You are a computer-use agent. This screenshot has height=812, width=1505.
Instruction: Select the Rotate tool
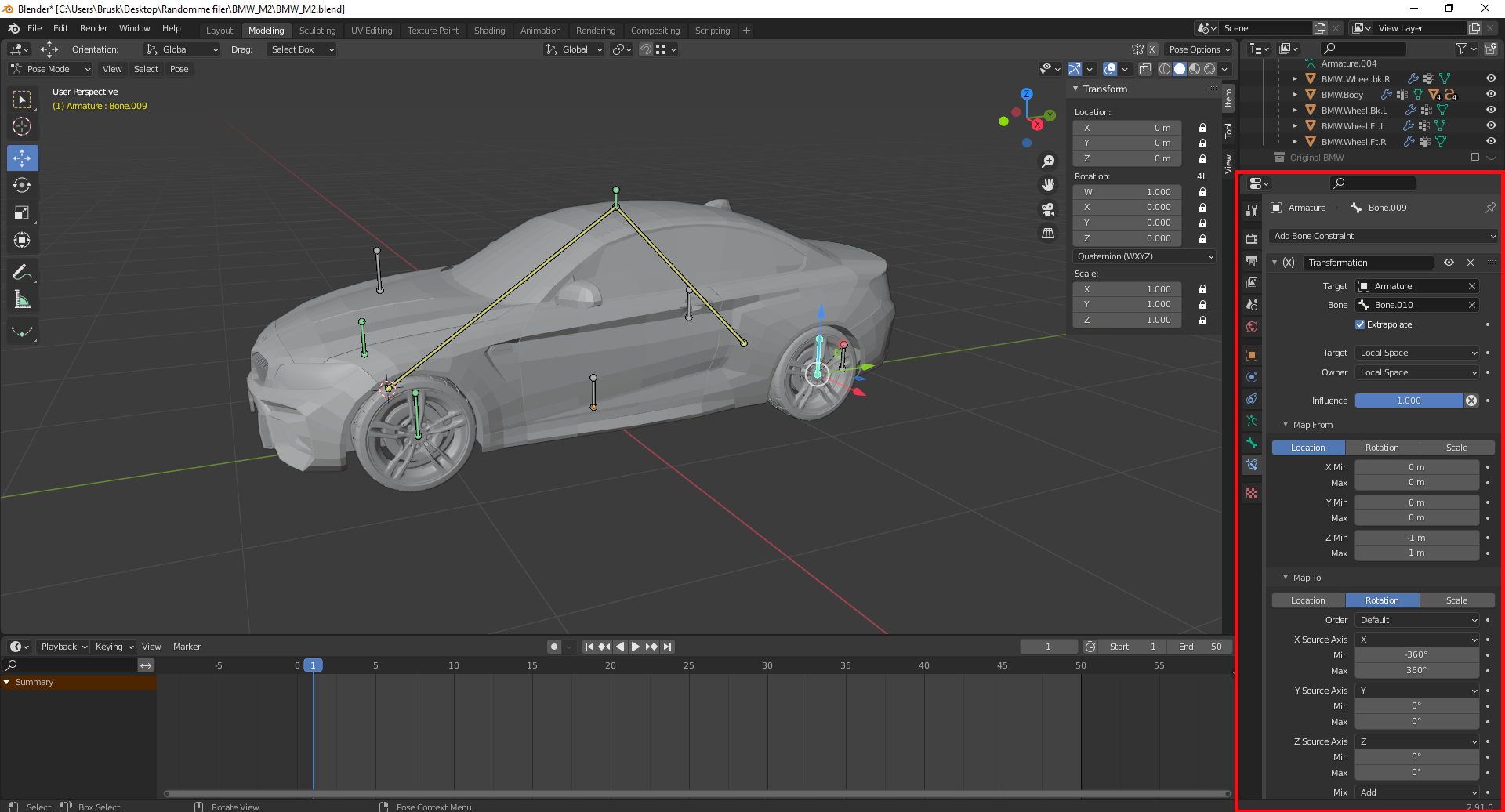click(x=22, y=186)
